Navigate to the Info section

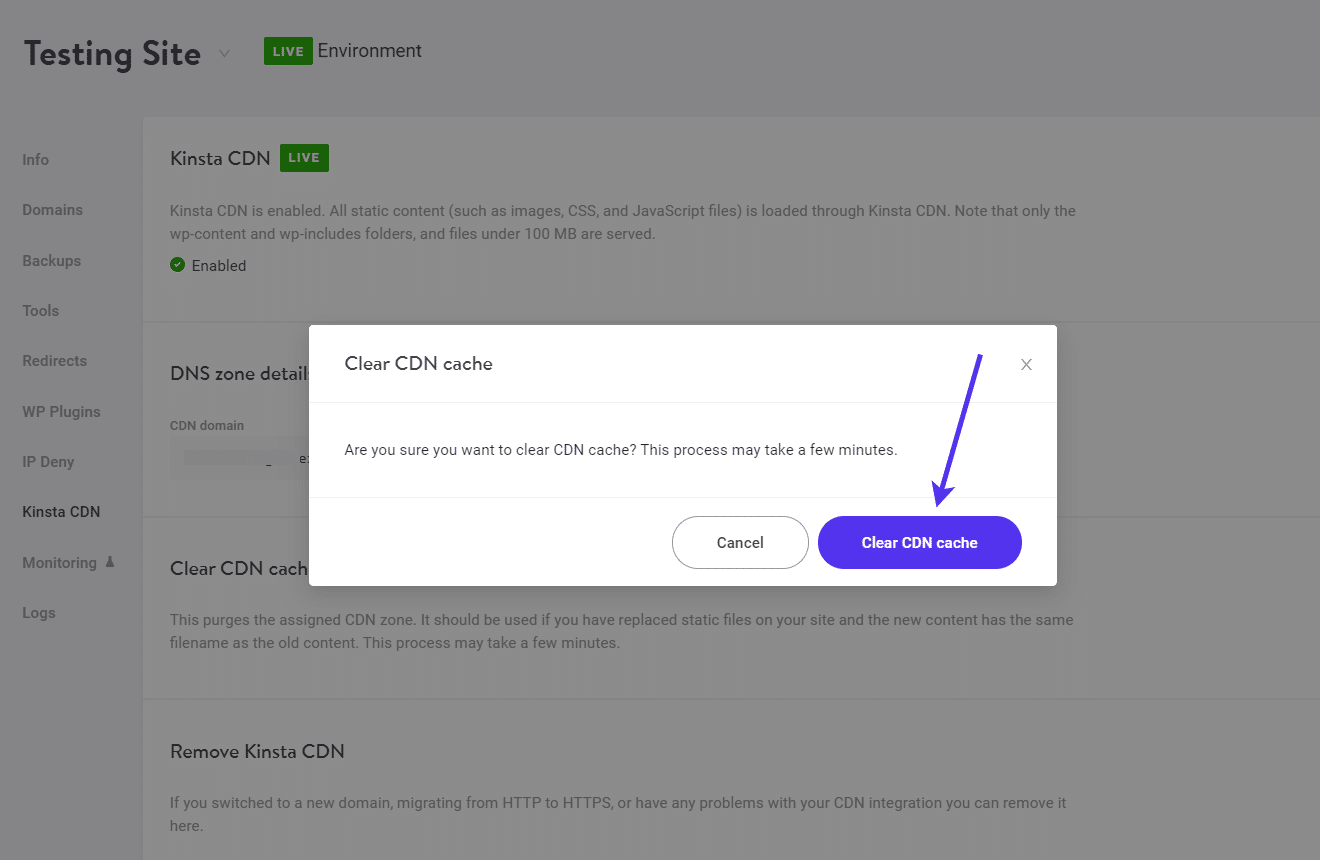35,159
